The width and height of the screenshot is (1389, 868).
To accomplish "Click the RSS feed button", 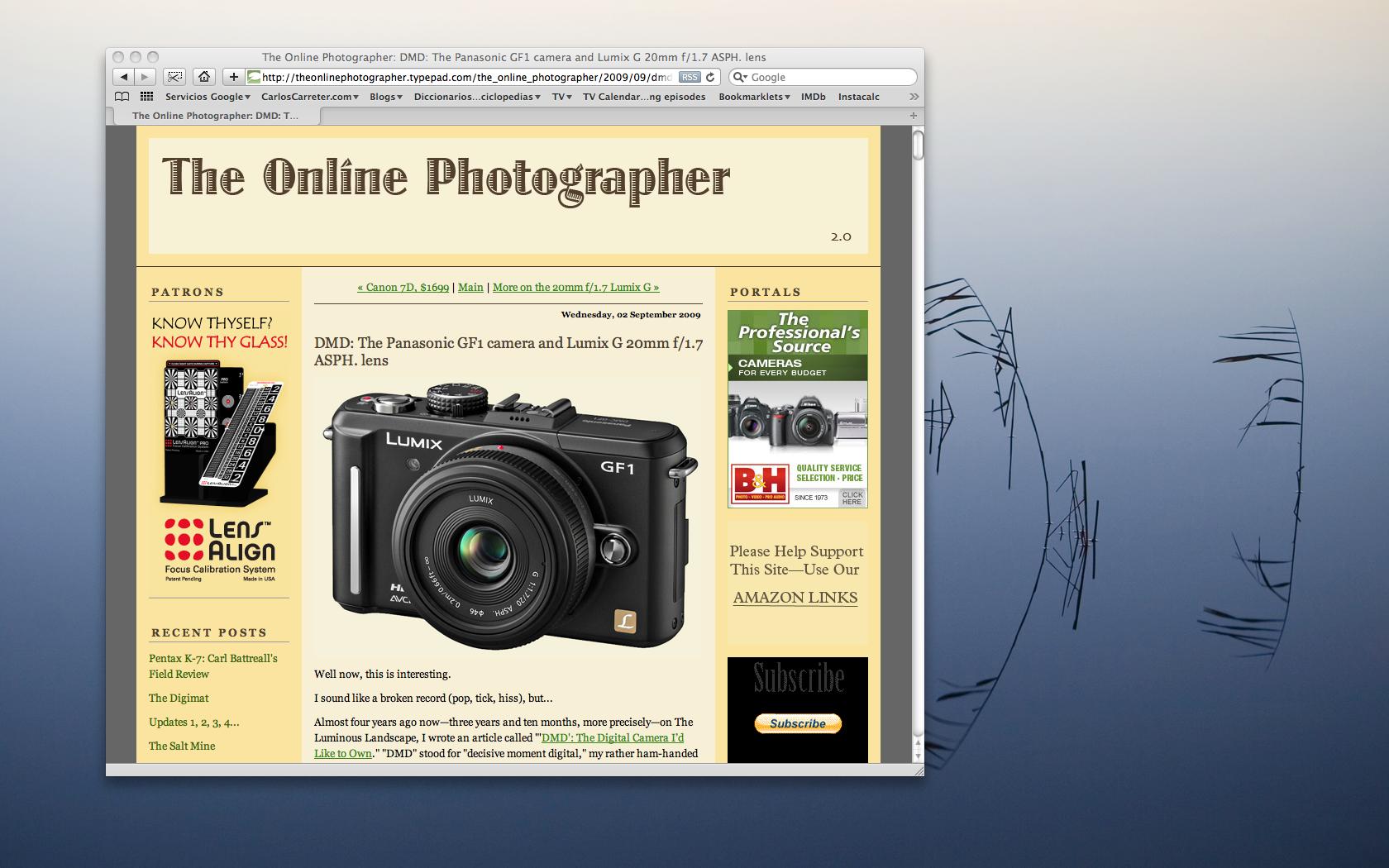I will (689, 77).
